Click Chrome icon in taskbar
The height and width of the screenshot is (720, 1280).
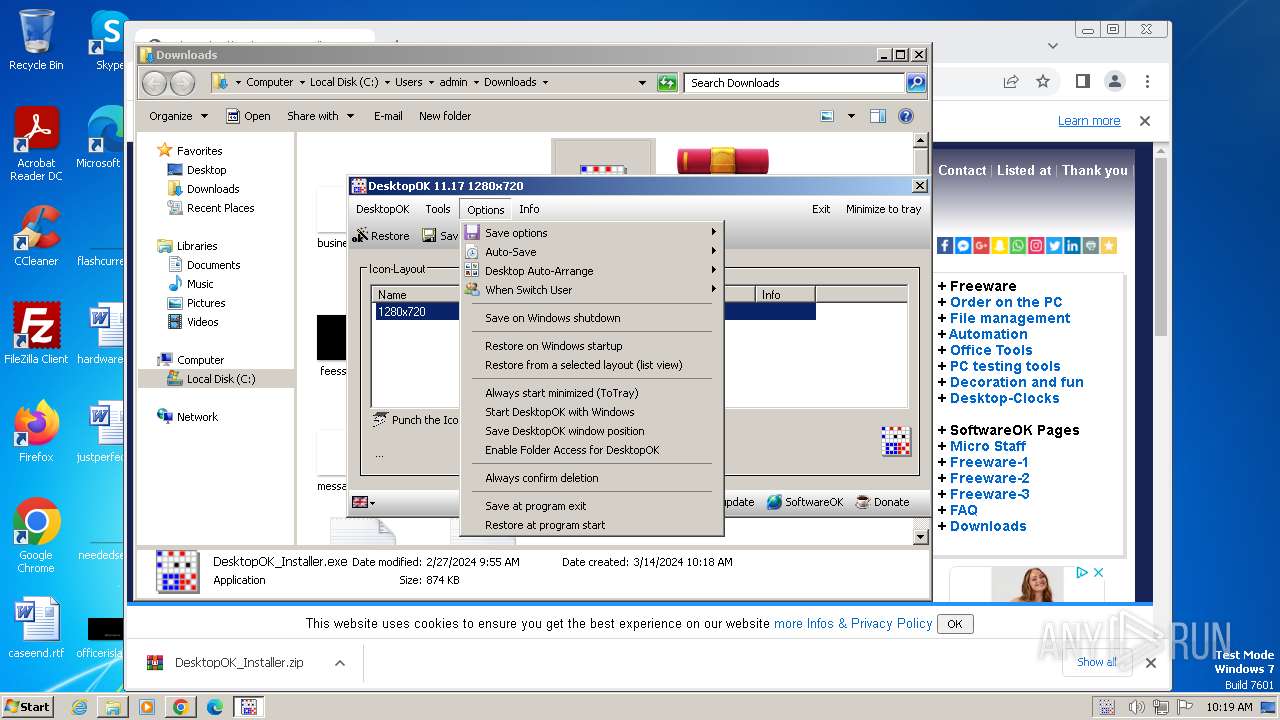(x=180, y=707)
